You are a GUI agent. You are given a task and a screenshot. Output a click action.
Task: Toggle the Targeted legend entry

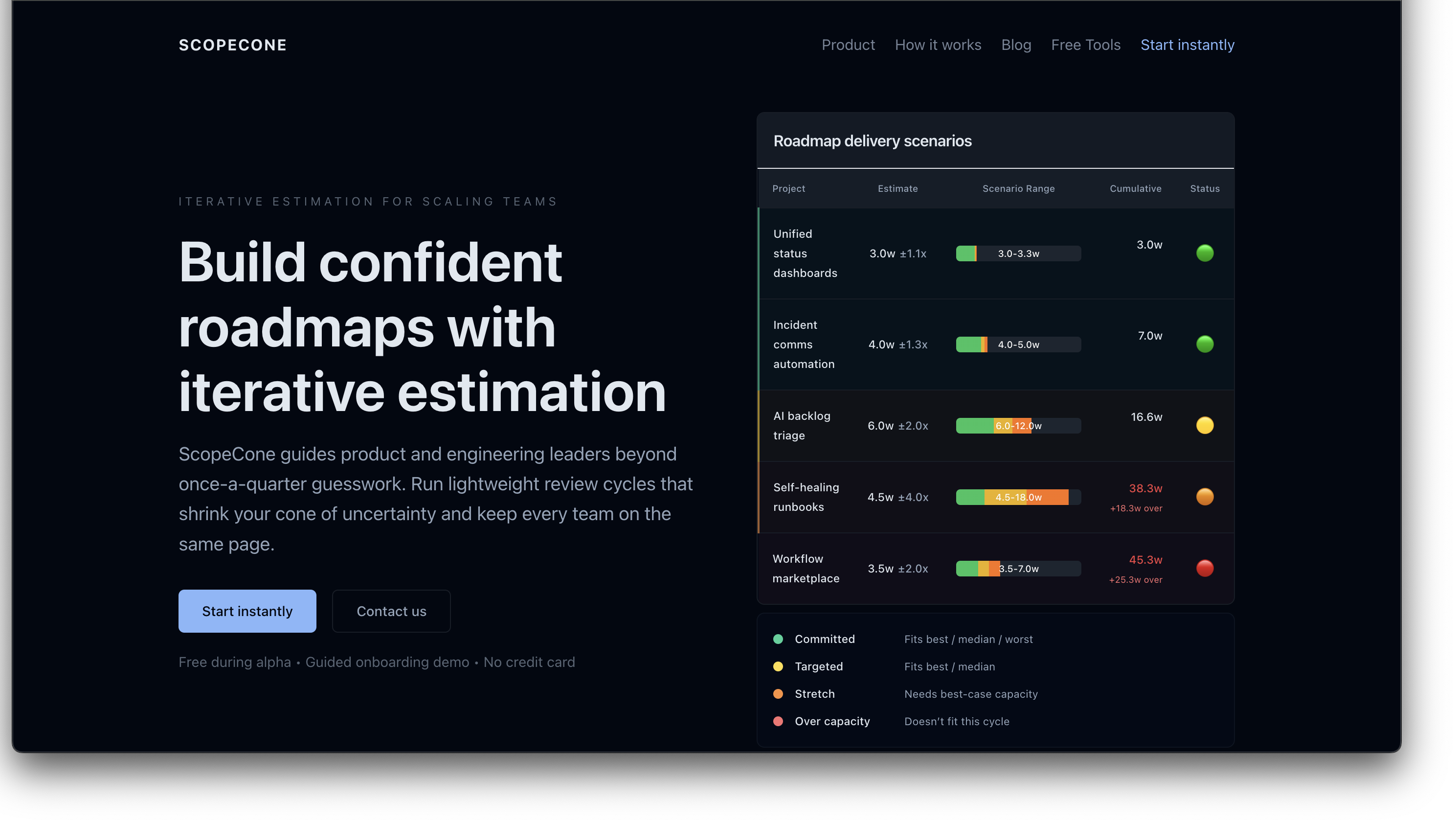818,666
